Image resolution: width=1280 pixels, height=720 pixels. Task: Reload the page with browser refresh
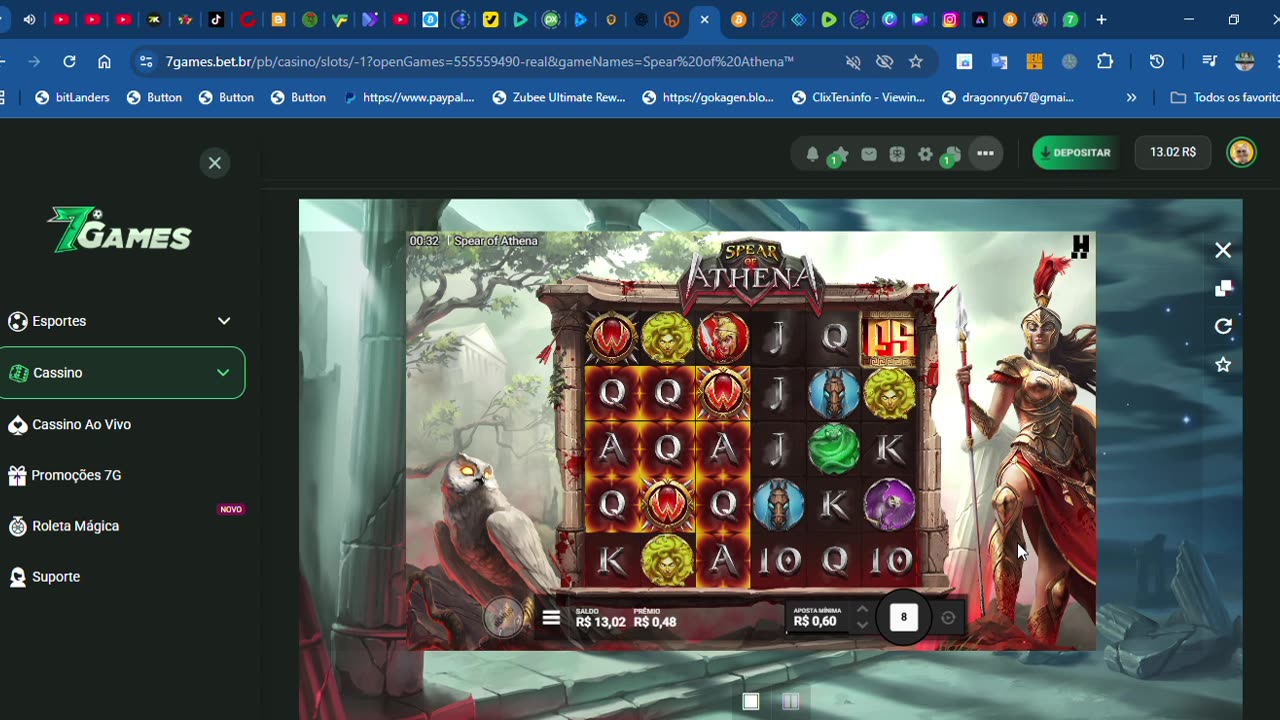tap(69, 61)
